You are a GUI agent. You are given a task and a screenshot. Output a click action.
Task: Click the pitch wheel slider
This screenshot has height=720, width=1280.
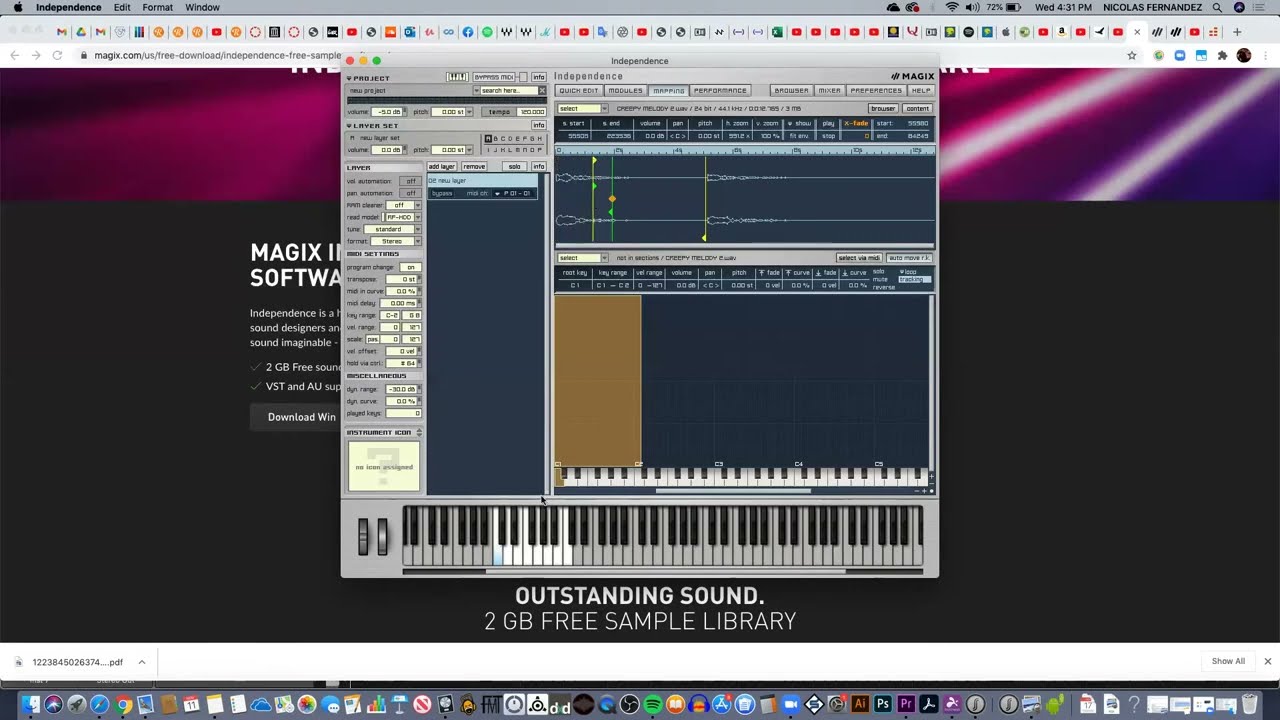[364, 536]
